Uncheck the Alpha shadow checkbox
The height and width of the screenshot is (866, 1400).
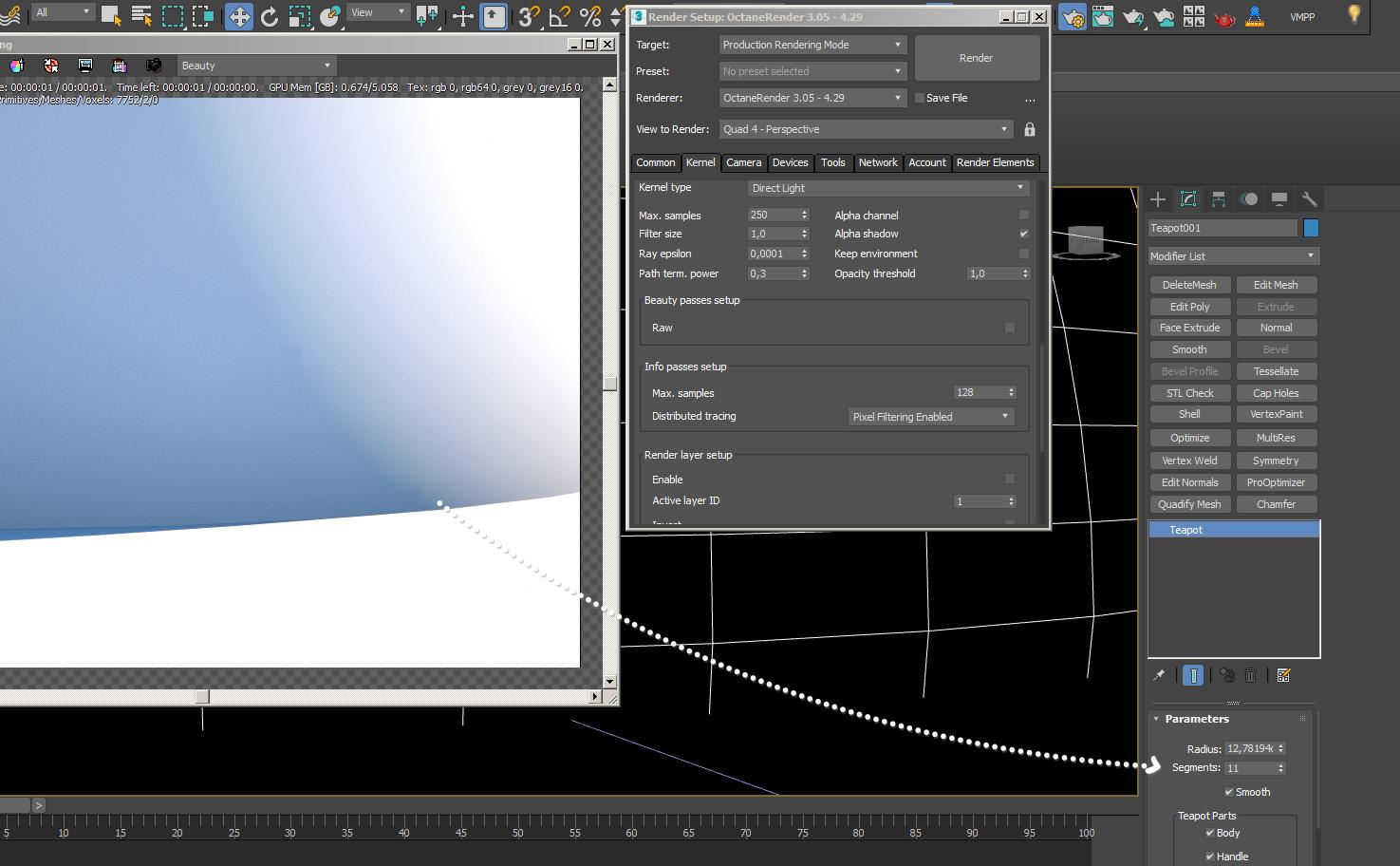coord(1023,234)
